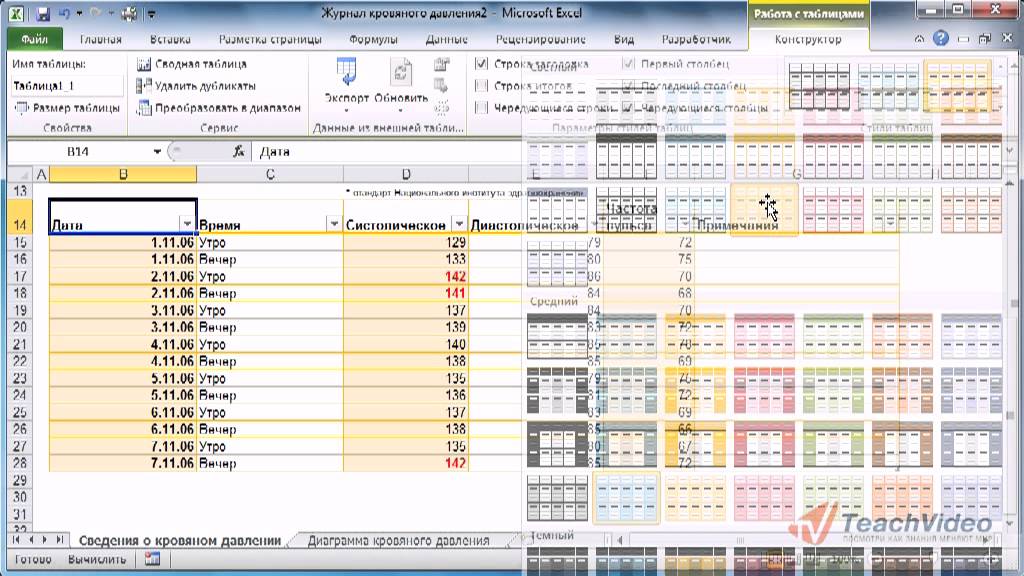Go to next sheet with navigation arrow
Image resolution: width=1024 pixels, height=576 pixels.
tap(44, 540)
